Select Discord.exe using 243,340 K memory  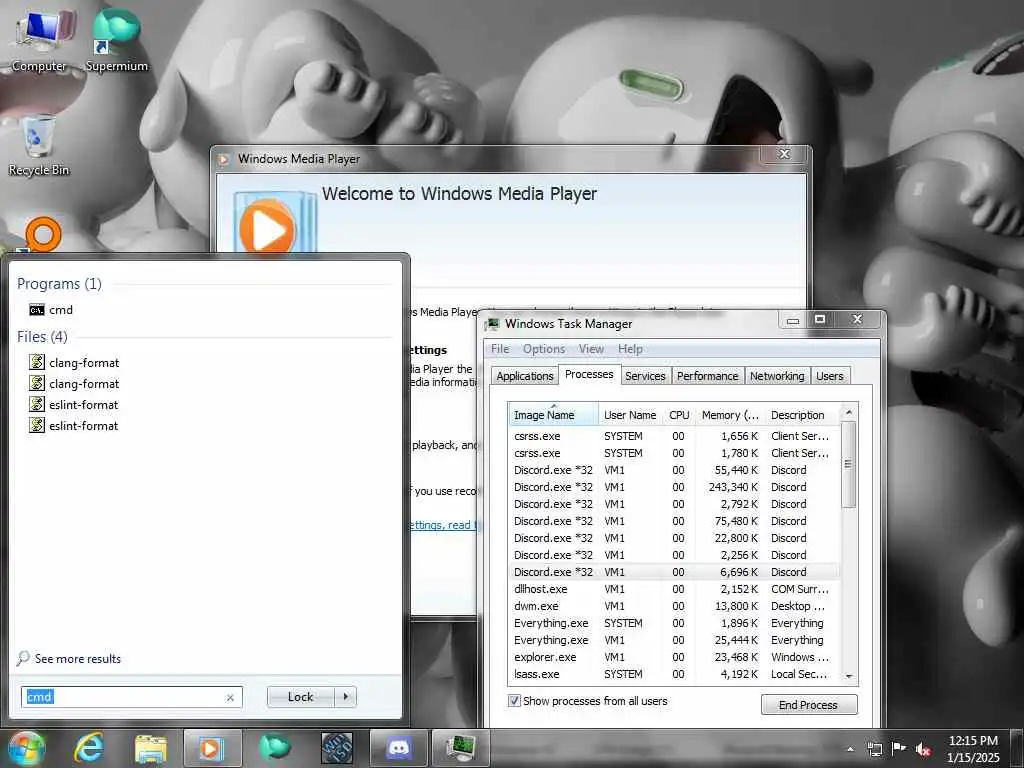tap(675, 487)
